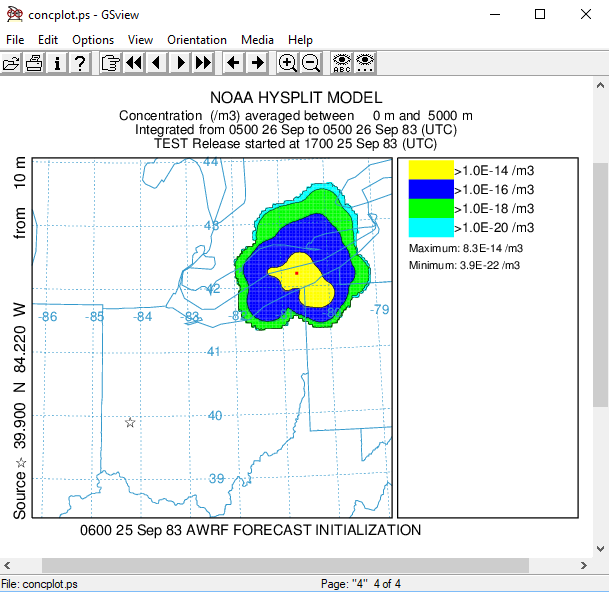Click the green >1.0E-18 legend swatch
This screenshot has height=592, width=609.
tap(431, 208)
